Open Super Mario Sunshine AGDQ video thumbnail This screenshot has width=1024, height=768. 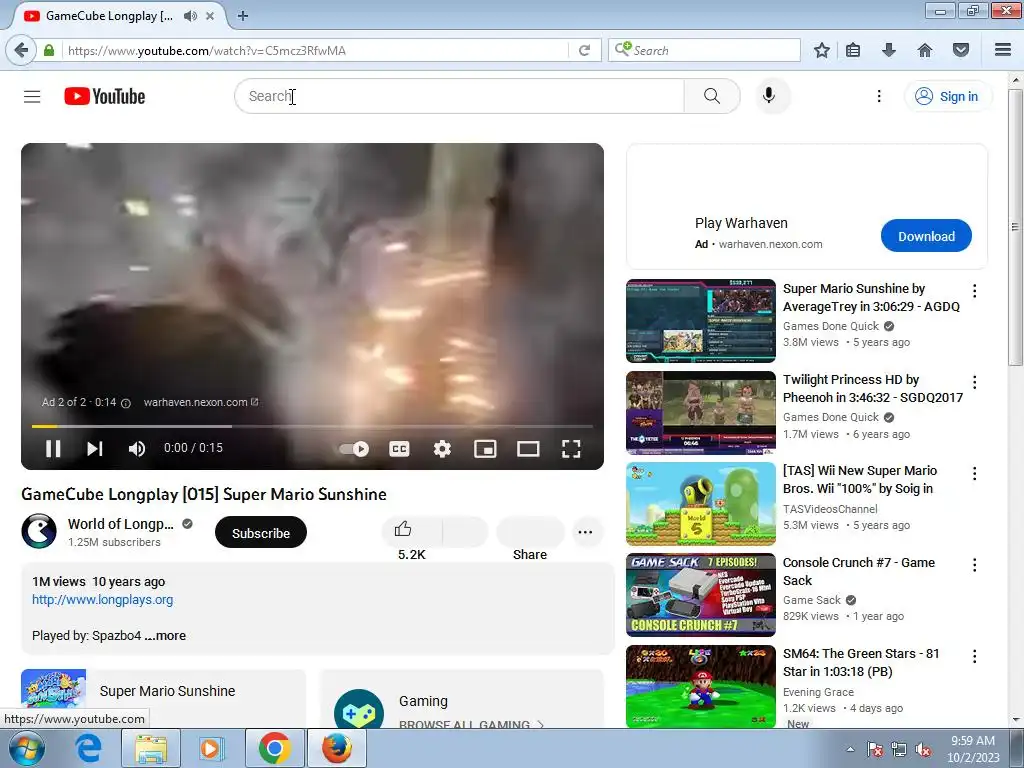701,321
